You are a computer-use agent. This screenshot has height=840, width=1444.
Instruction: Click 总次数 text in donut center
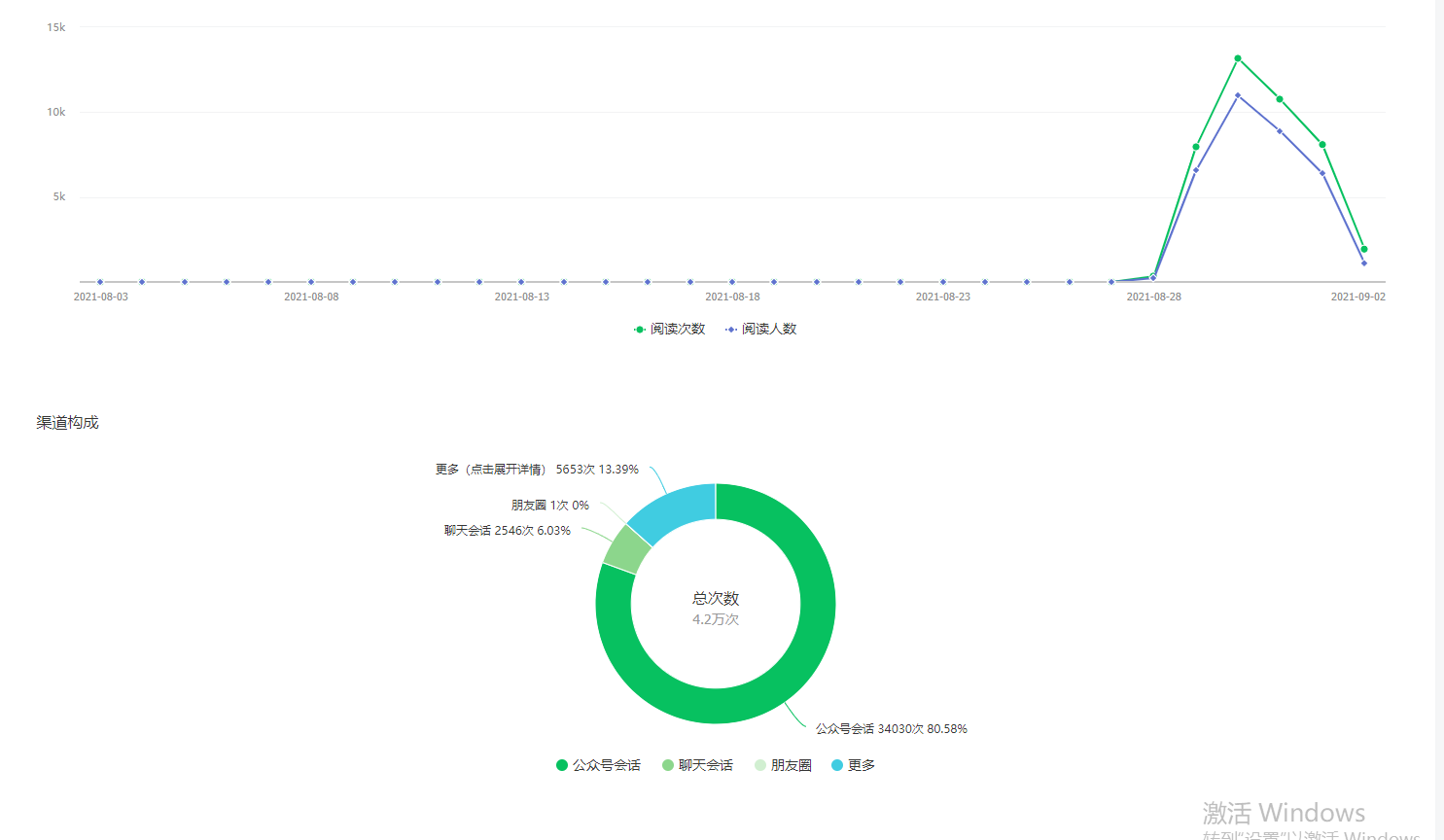(x=716, y=599)
